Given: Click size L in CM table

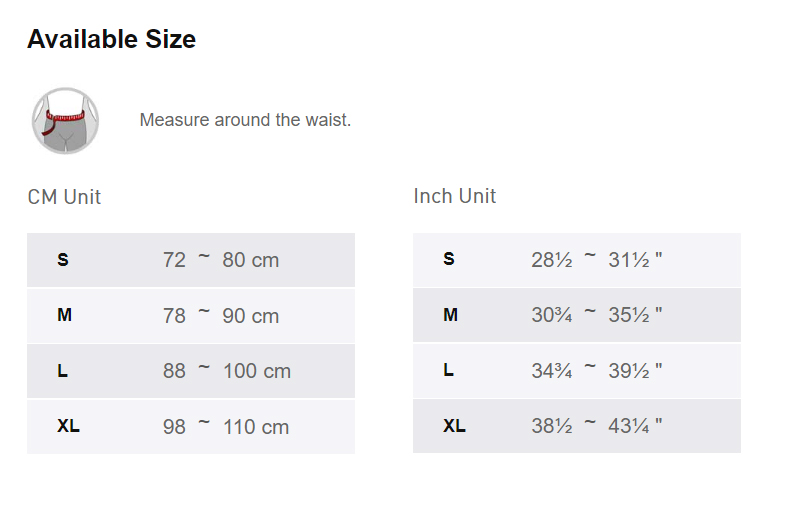Looking at the screenshot, I should click(63, 371).
